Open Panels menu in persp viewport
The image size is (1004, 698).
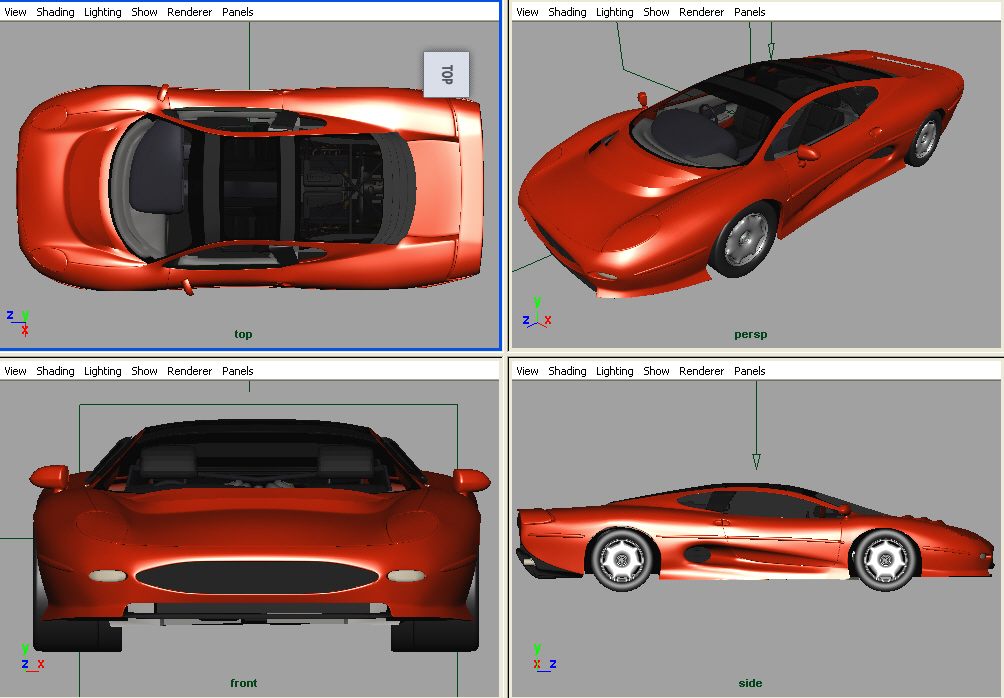(750, 12)
